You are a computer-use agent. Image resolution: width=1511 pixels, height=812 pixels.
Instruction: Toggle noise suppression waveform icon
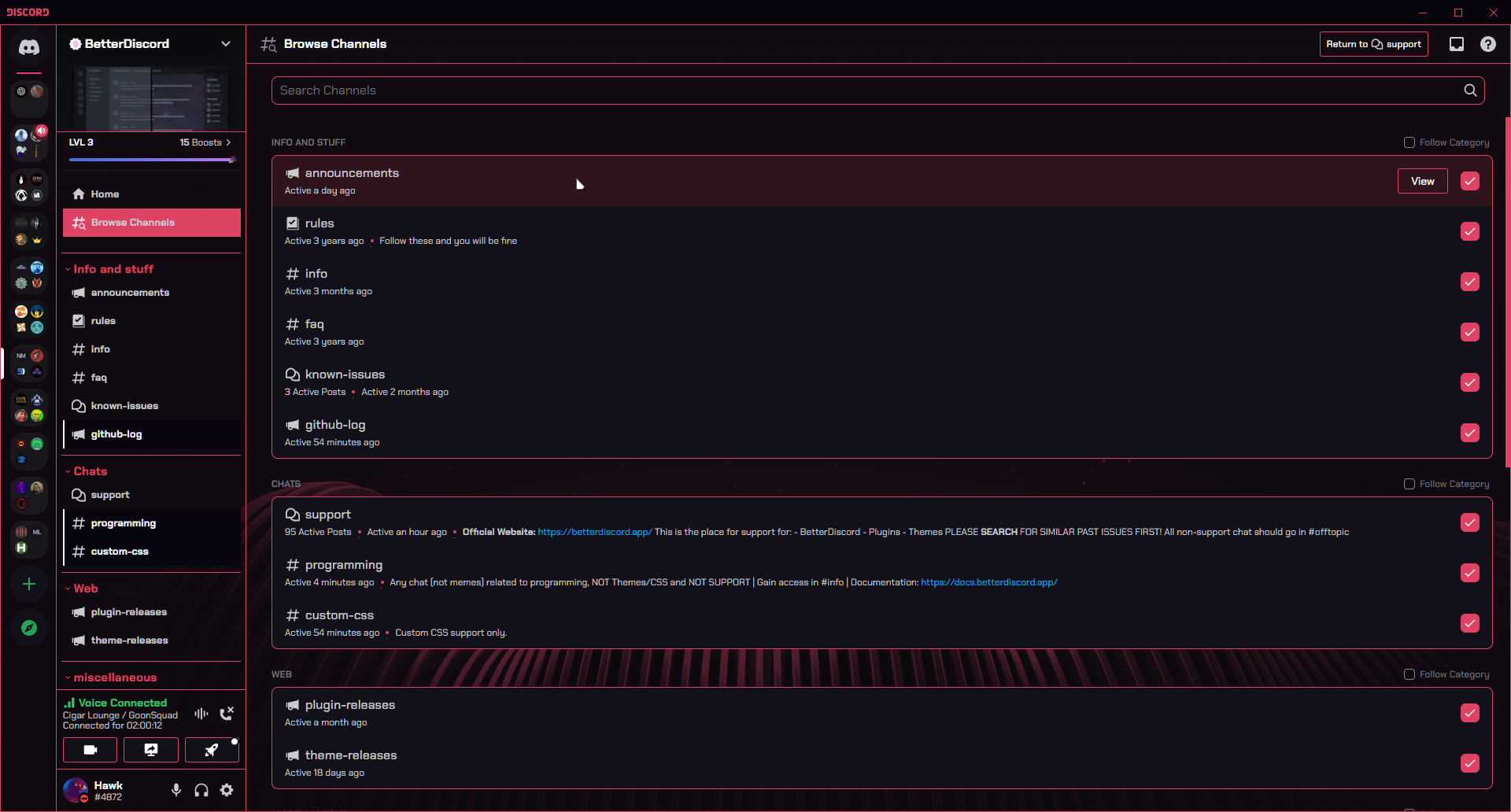coord(201,714)
